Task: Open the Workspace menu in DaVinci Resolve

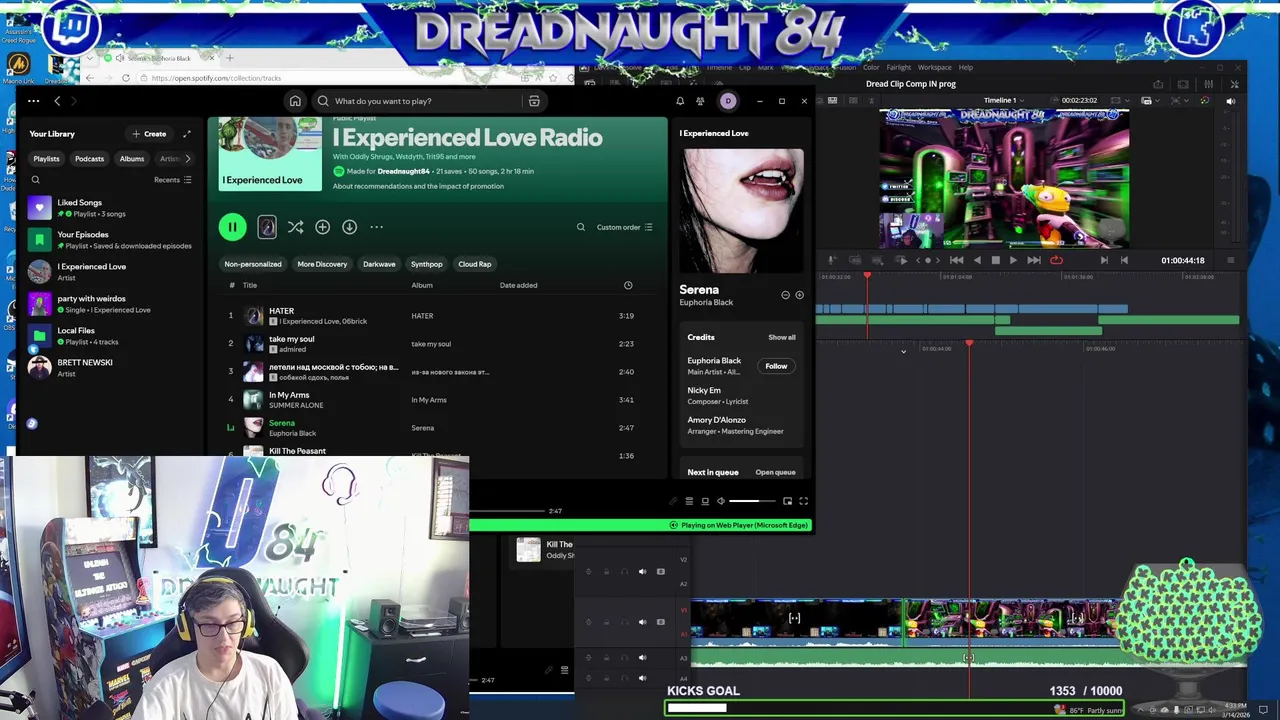Action: pos(935,67)
